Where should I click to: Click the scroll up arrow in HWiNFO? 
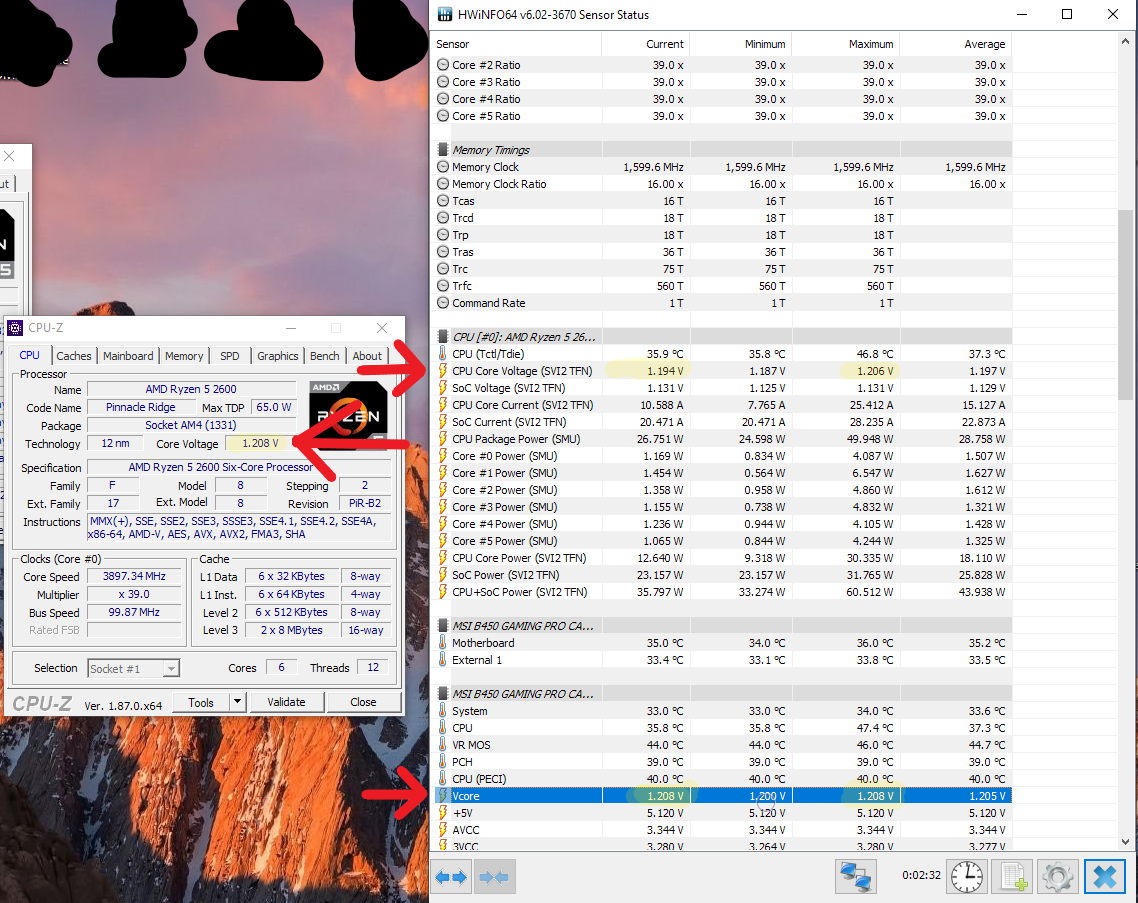pos(1125,41)
